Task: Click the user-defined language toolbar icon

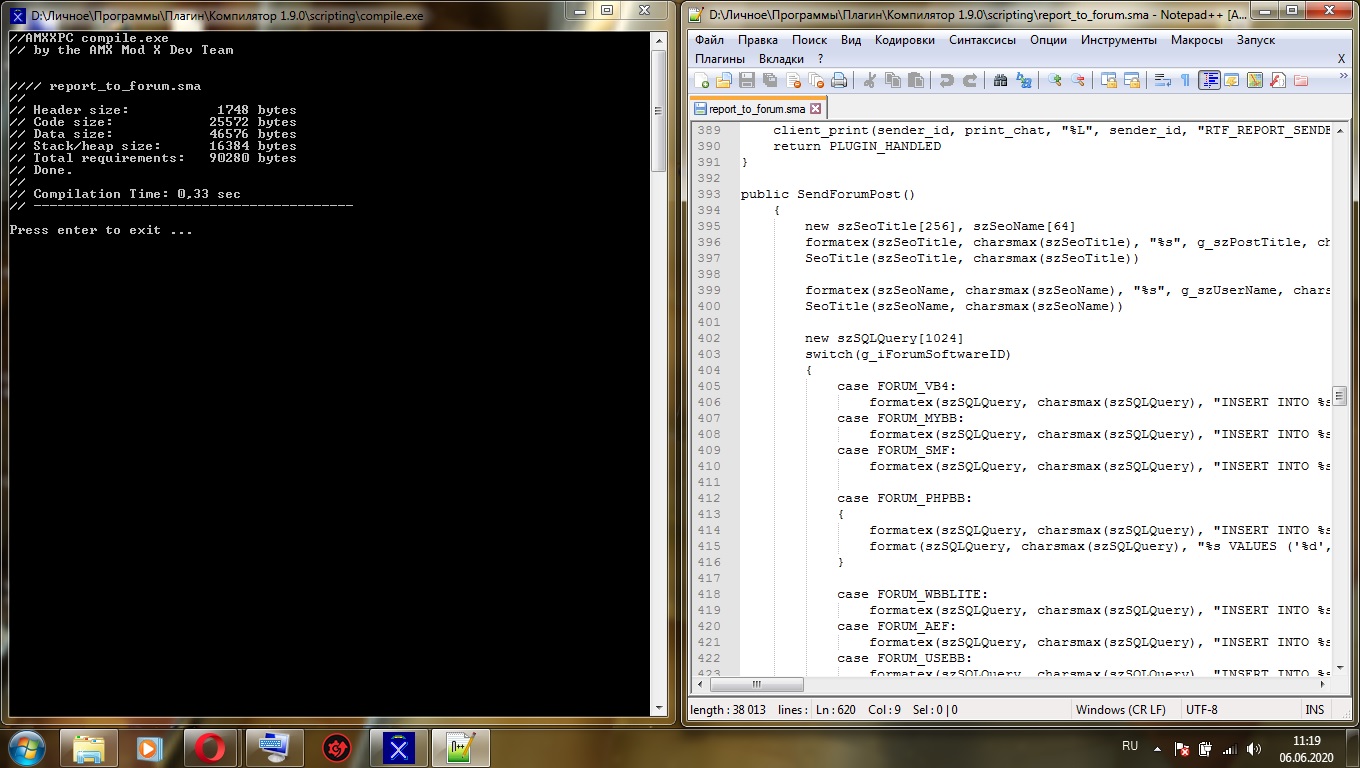Action: [1232, 81]
